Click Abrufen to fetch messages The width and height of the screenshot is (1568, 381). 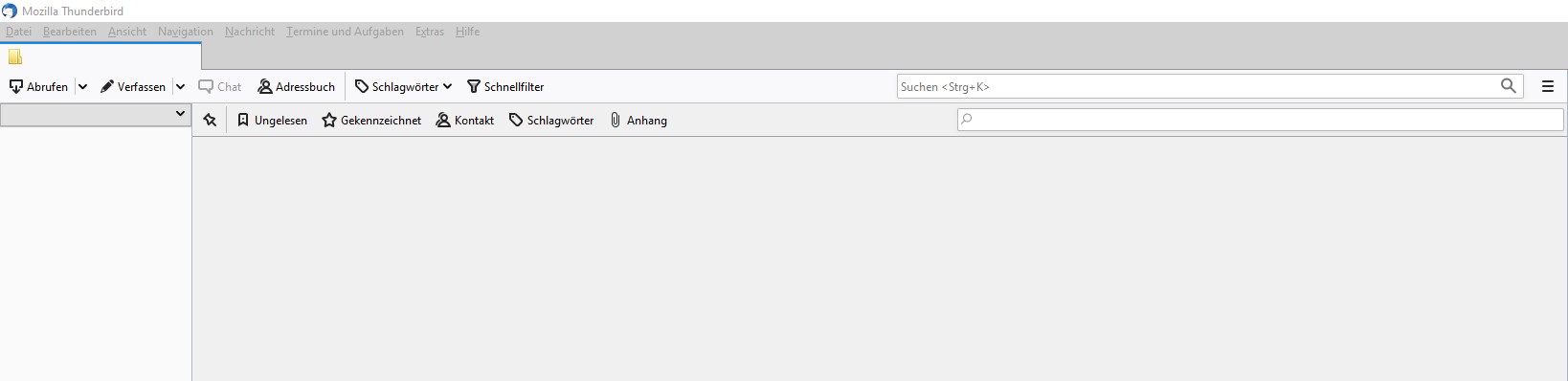(38, 86)
